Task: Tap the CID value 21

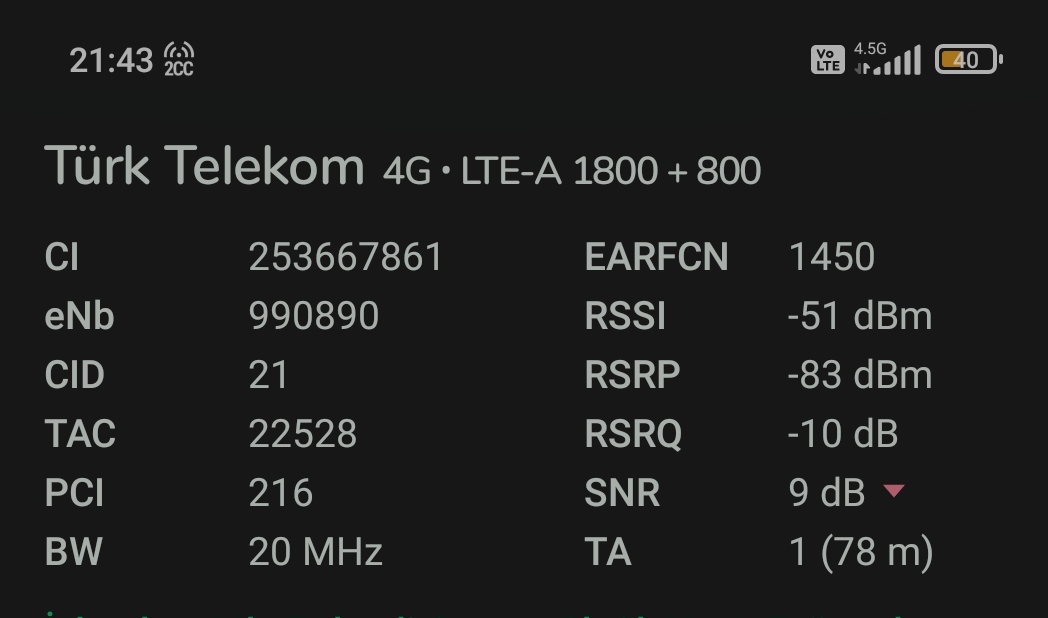Action: pyautogui.click(x=268, y=374)
